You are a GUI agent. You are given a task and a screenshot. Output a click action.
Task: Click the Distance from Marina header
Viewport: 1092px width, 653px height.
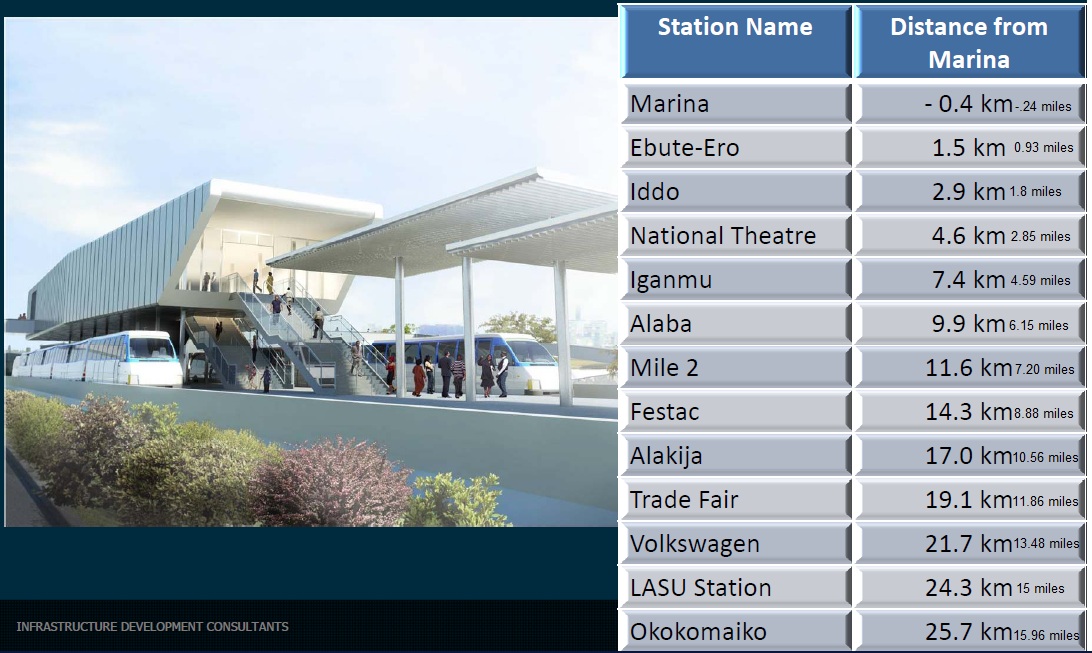[x=969, y=42]
